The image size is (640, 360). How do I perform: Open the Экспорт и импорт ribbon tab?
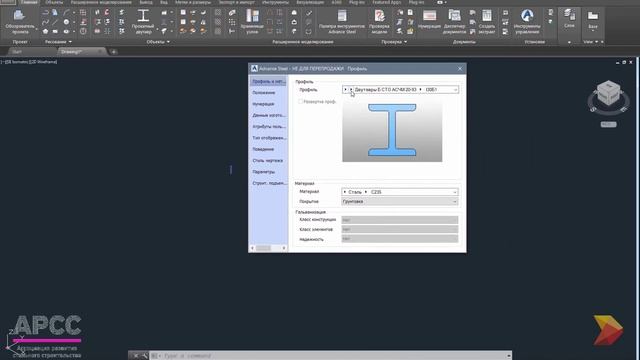pos(236,2)
